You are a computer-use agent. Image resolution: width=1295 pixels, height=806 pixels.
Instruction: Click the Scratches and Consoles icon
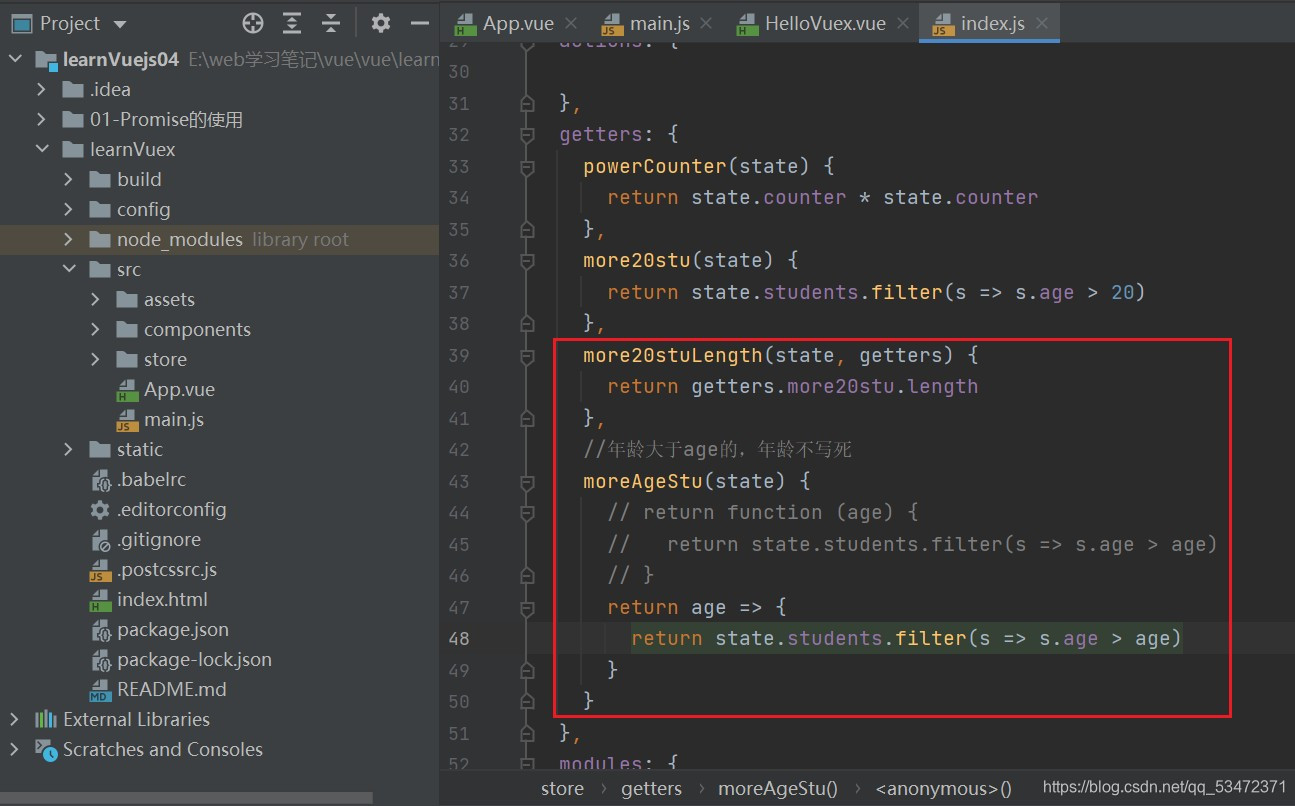pyautogui.click(x=46, y=749)
